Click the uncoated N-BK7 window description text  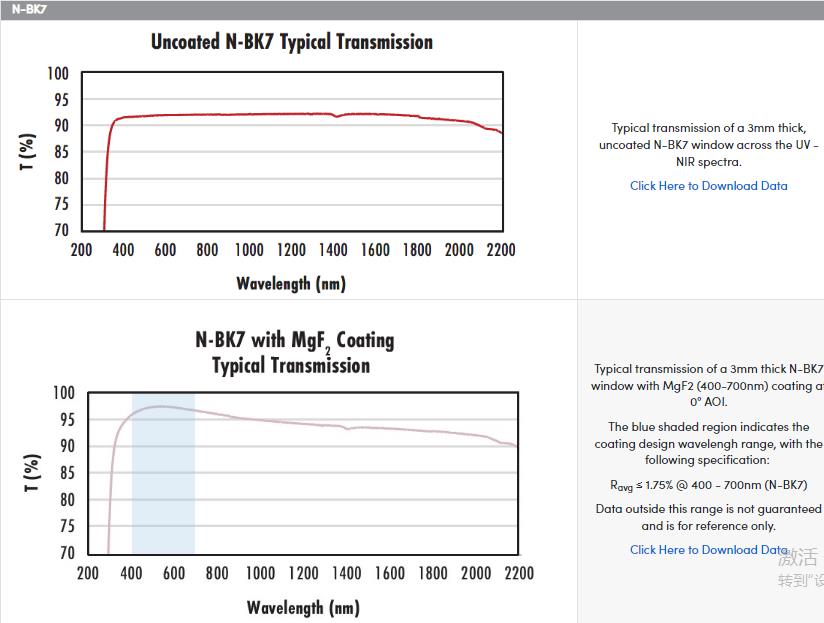[708, 144]
